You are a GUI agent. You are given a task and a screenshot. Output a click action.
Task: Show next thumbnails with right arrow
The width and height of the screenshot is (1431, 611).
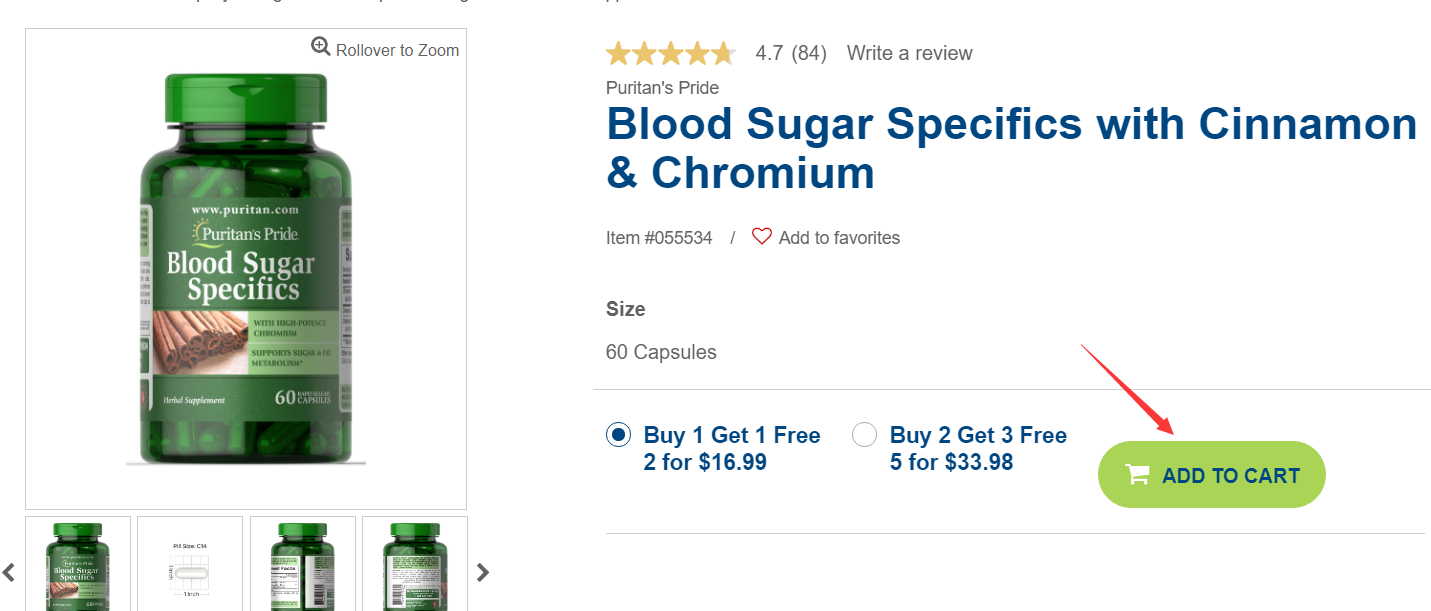pos(483,572)
